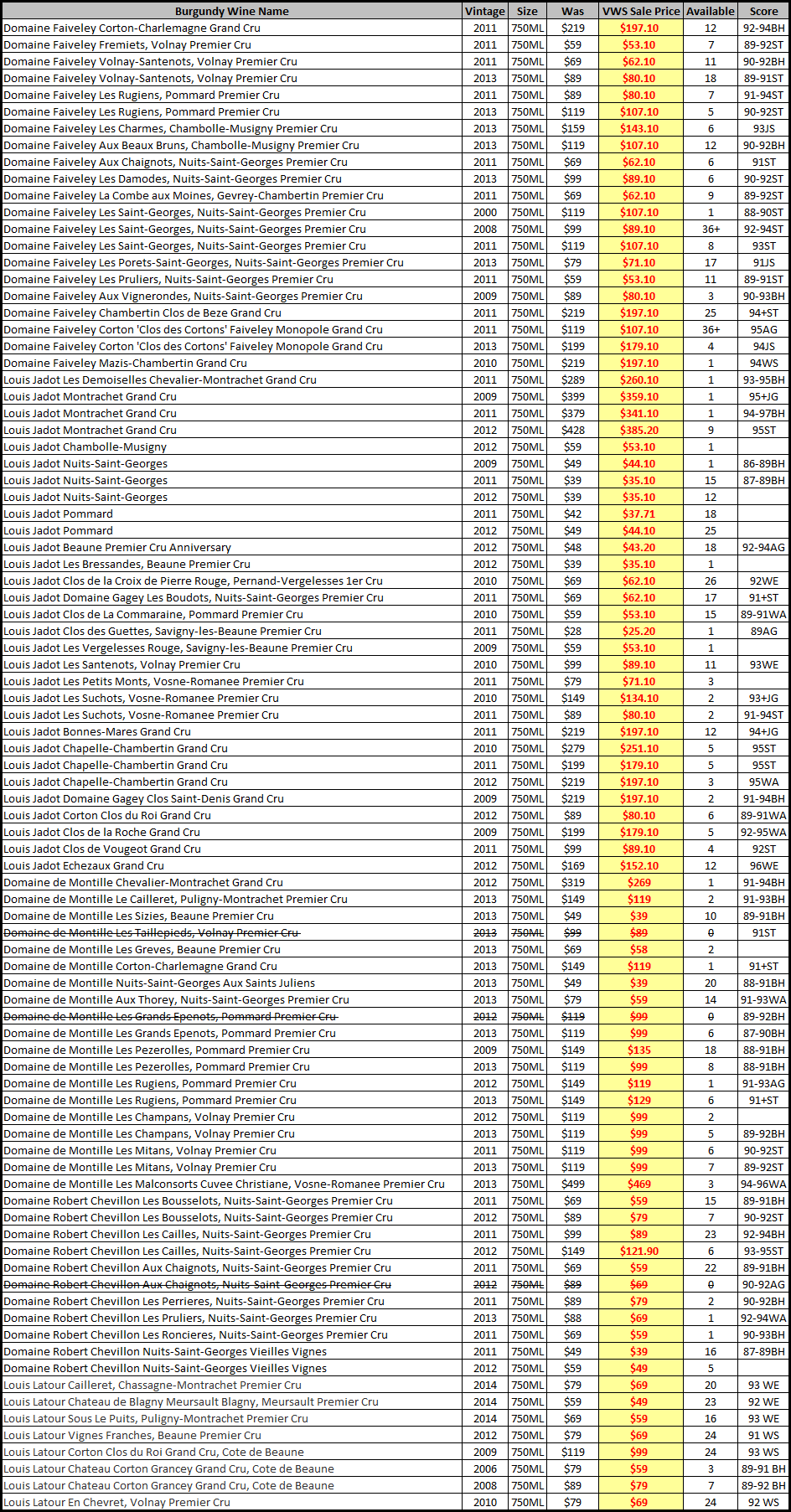
Task: Select Domaine Robert Chevillon Les Perrieres wine
Action: coord(194,1302)
